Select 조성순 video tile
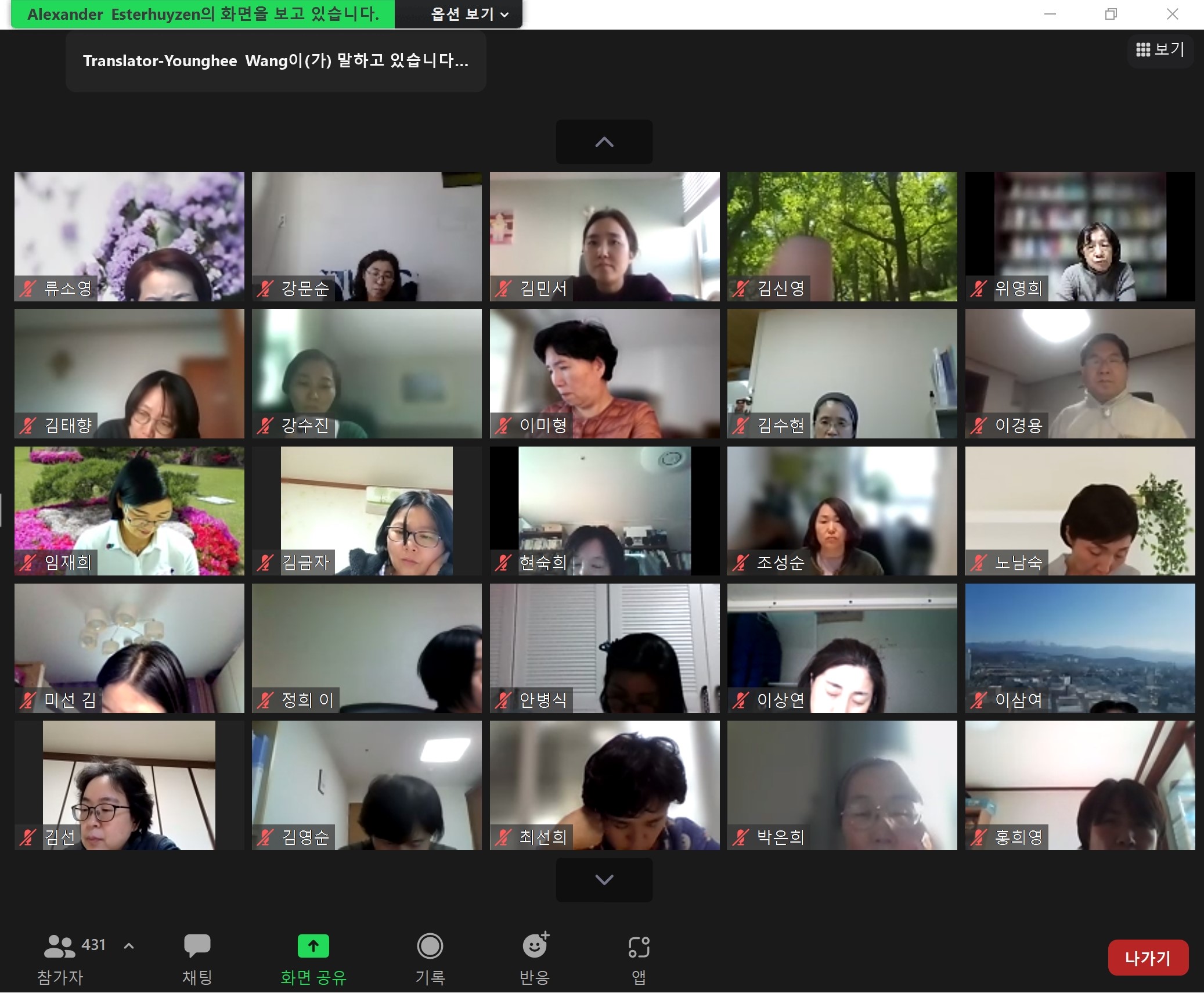The width and height of the screenshot is (1204, 993). 842,511
